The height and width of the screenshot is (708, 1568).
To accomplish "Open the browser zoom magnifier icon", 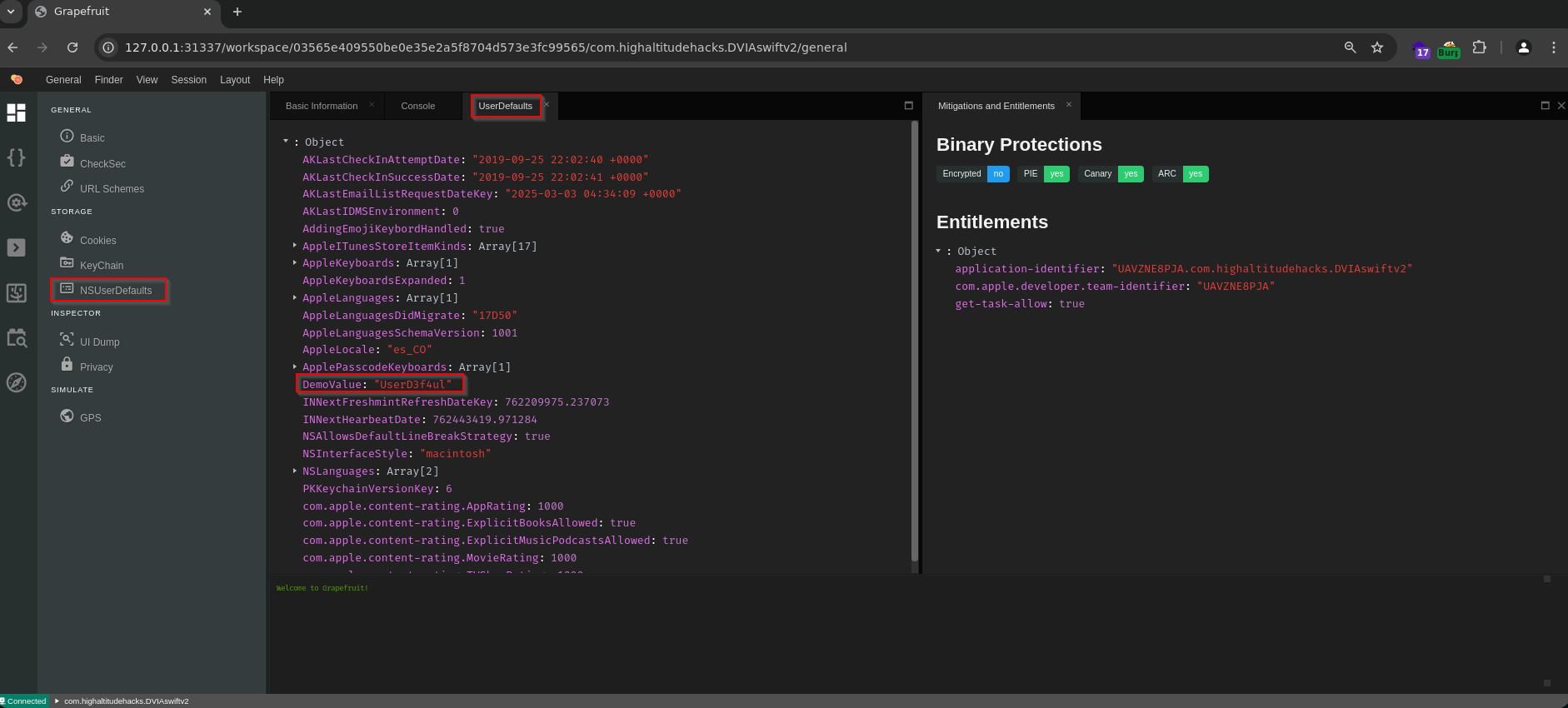I will 1351,47.
